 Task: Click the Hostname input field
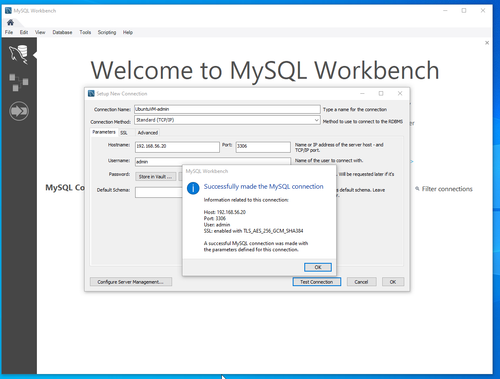177,147
